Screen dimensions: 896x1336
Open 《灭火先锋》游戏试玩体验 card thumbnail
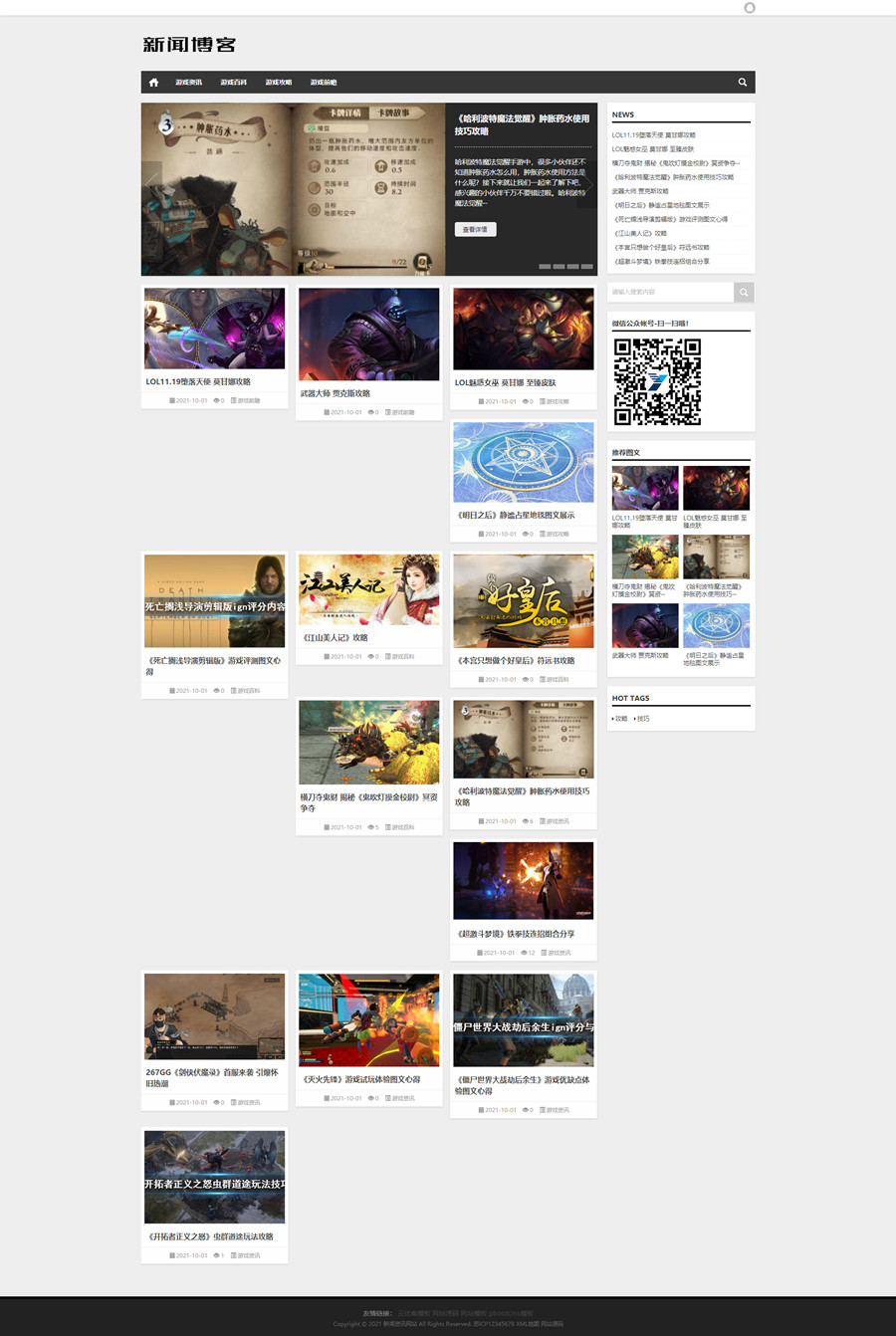click(x=368, y=1020)
